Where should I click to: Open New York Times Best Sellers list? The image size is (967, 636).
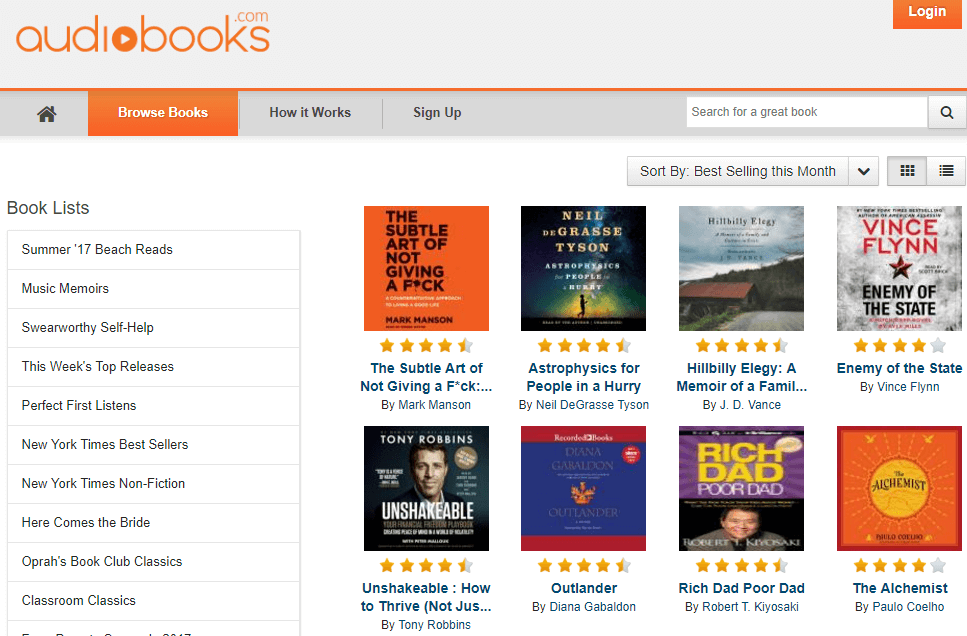(154, 445)
